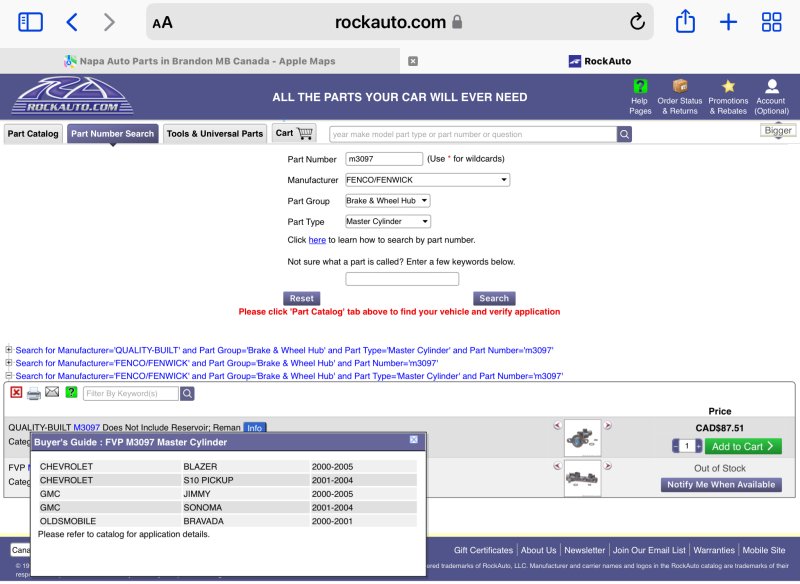Click the red X clear results icon

pyautogui.click(x=16, y=393)
